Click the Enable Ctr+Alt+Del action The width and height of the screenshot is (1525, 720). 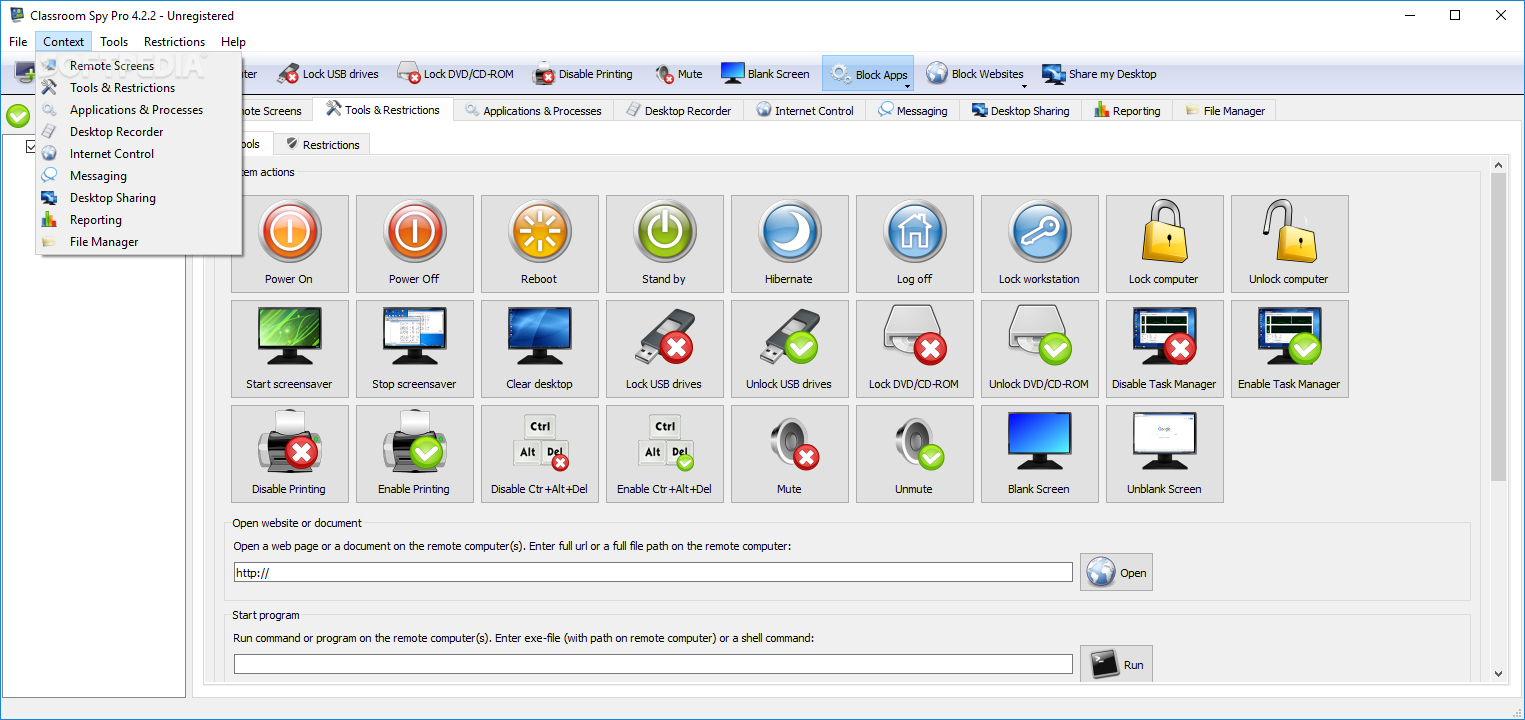(664, 453)
